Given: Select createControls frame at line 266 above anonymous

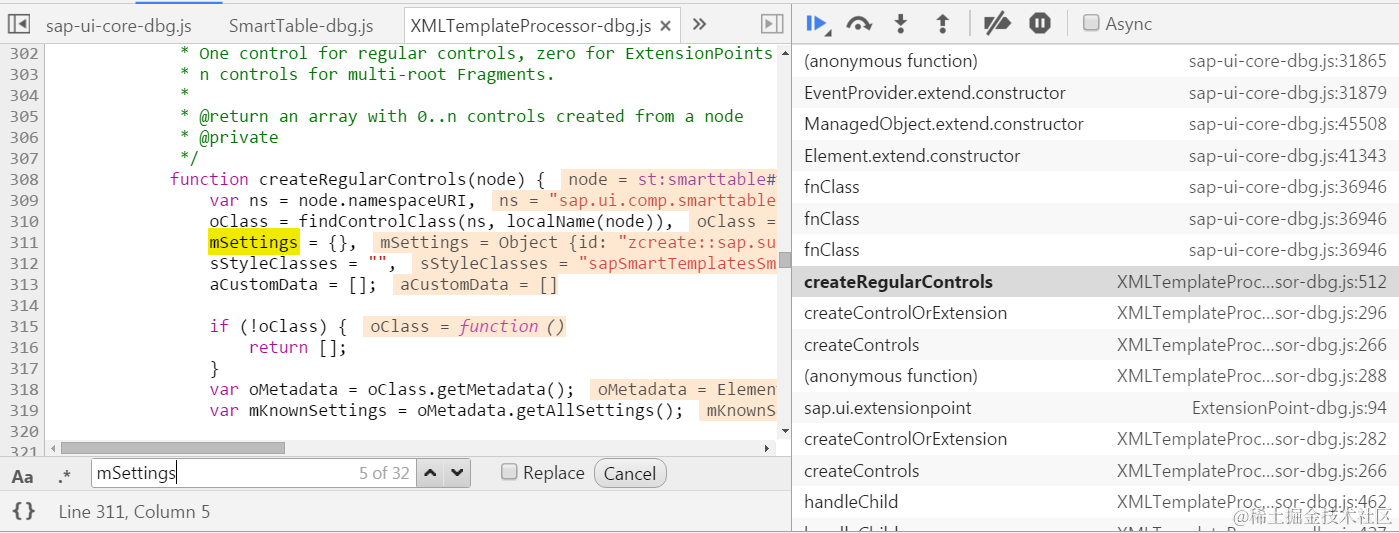Looking at the screenshot, I should [x=1095, y=344].
